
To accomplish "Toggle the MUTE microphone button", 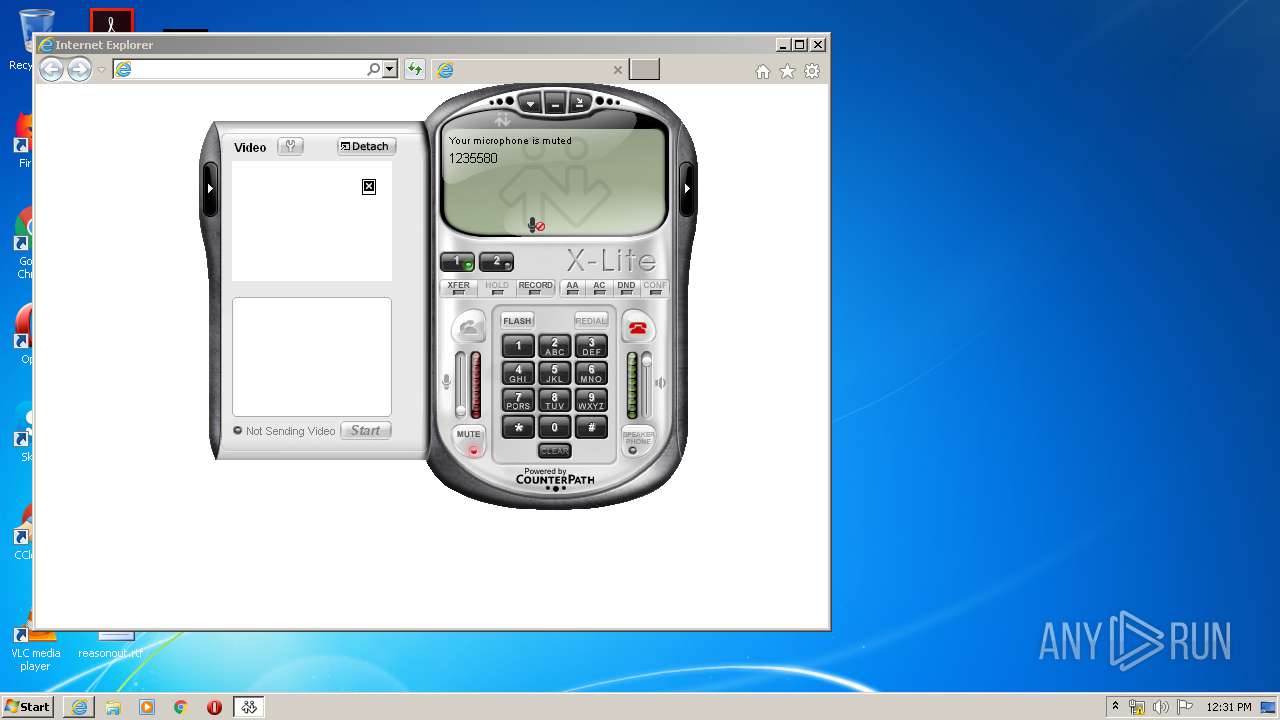I will click(x=470, y=441).
